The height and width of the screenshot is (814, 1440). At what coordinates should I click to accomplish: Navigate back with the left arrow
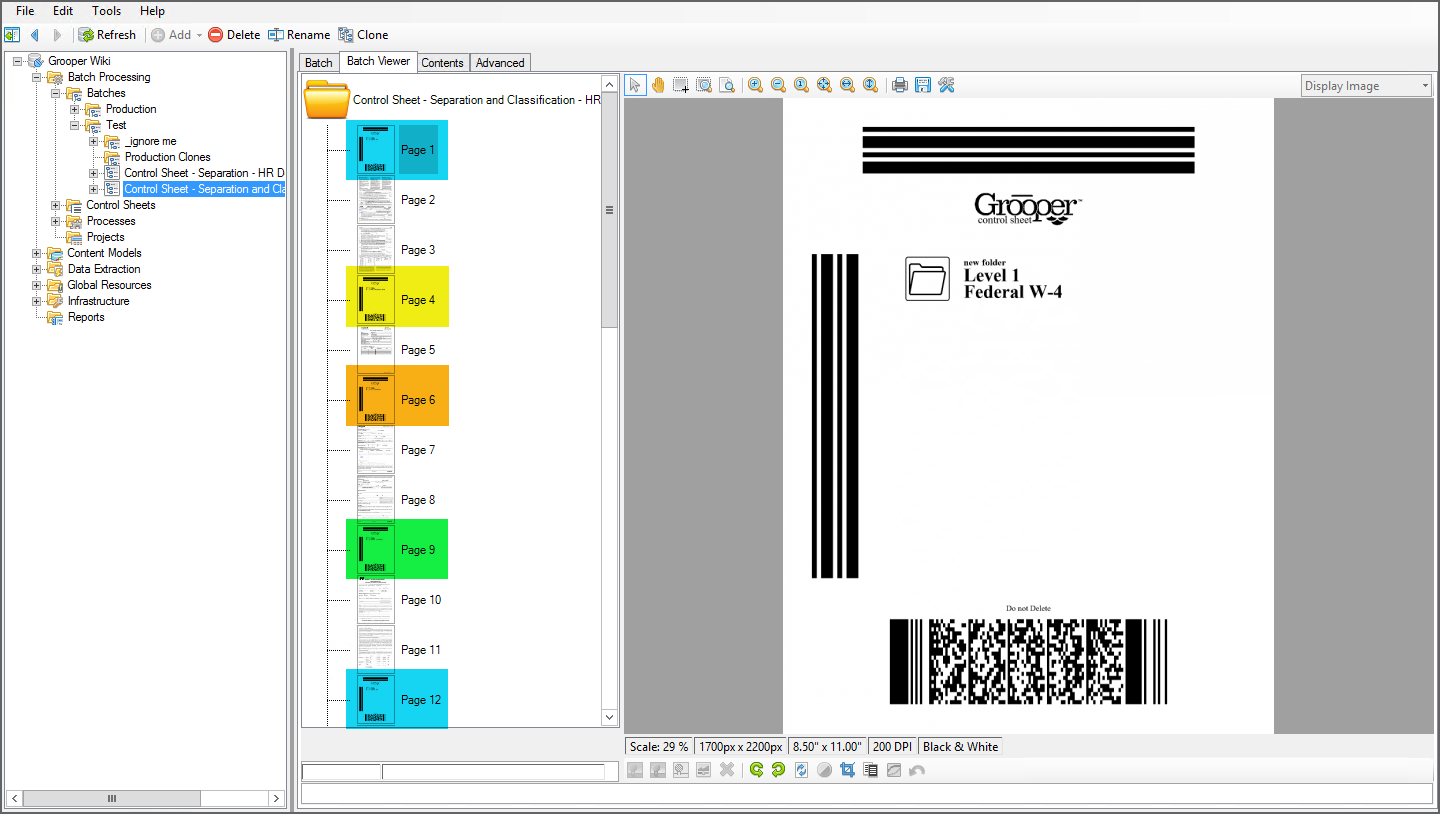click(35, 35)
